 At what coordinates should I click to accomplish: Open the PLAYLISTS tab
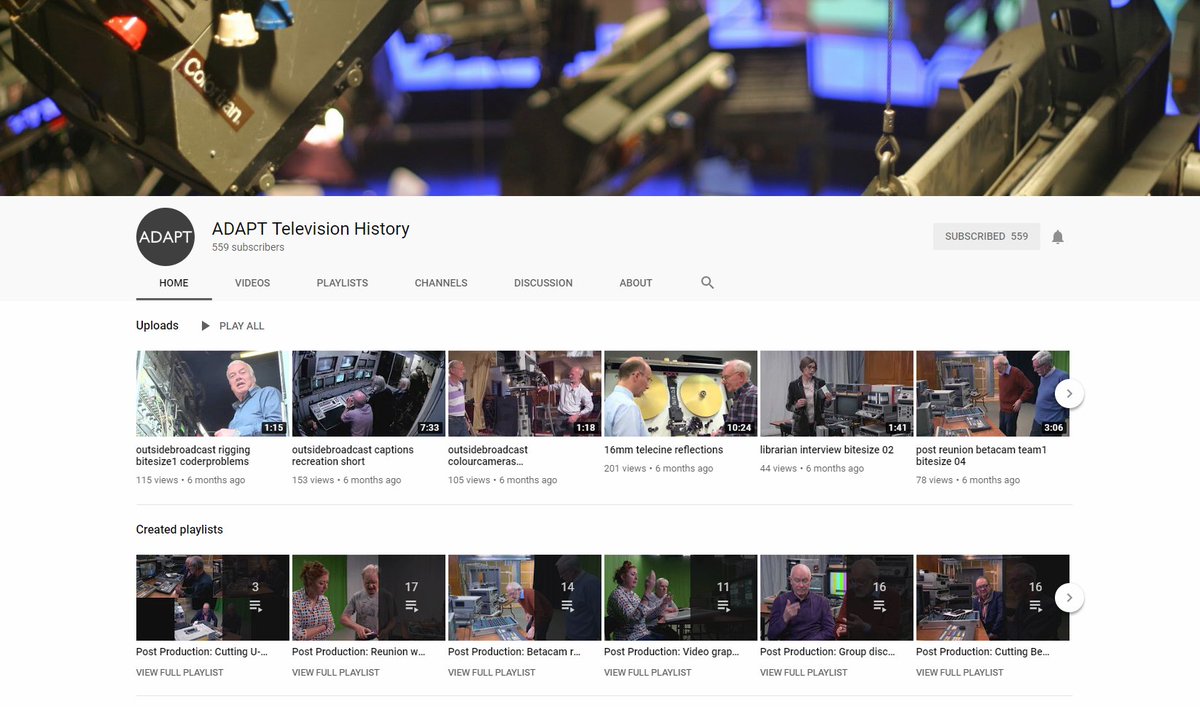point(342,283)
